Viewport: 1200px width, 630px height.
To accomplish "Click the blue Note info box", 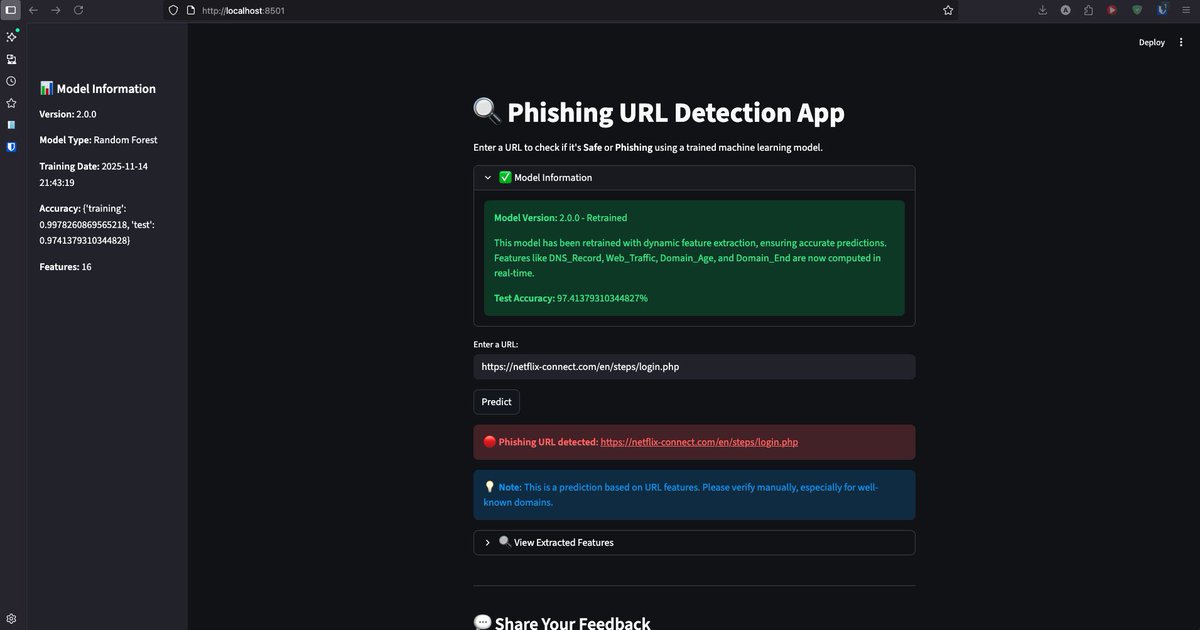I will [x=694, y=495].
